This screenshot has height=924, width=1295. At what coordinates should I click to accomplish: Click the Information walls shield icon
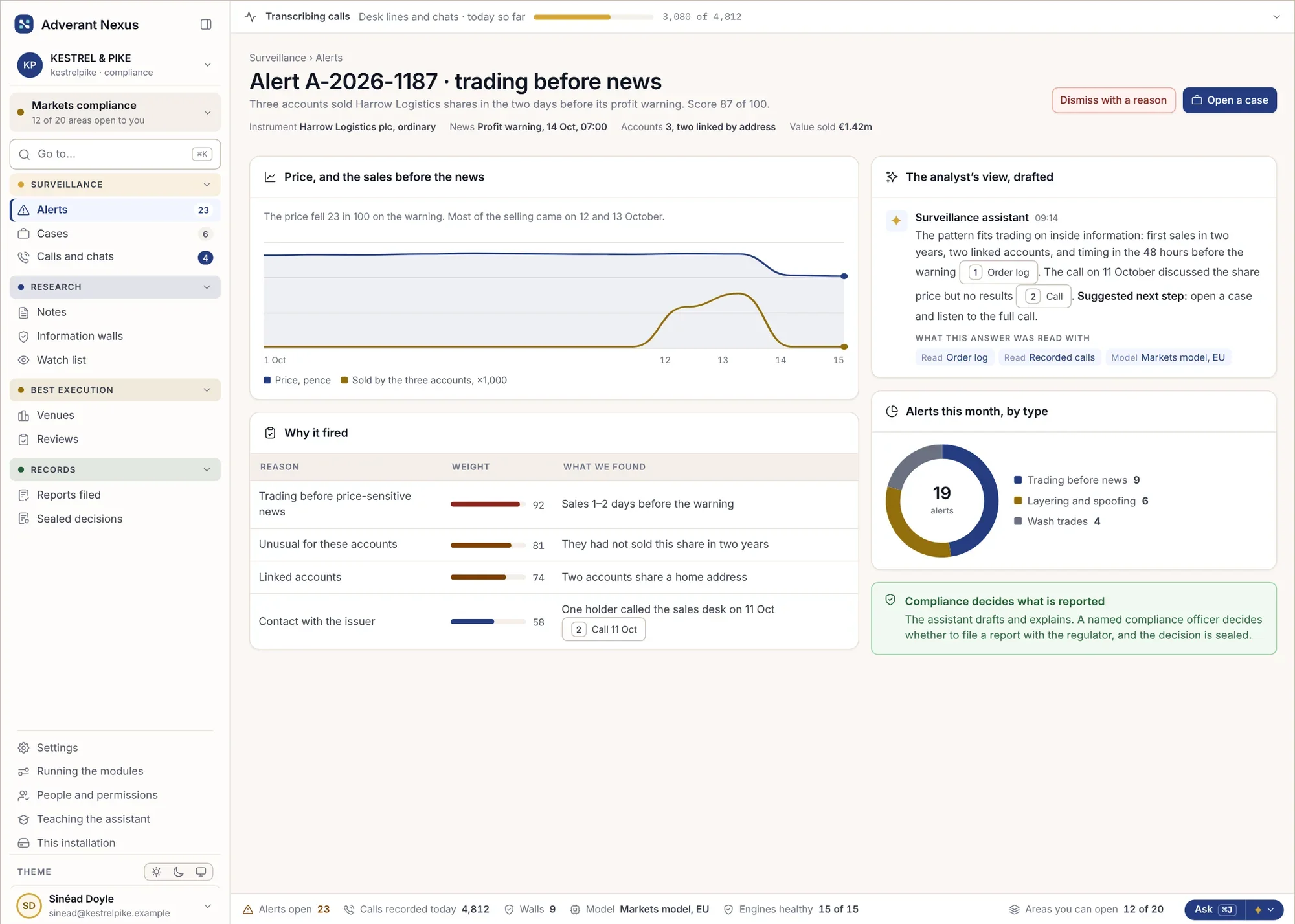pyautogui.click(x=24, y=337)
